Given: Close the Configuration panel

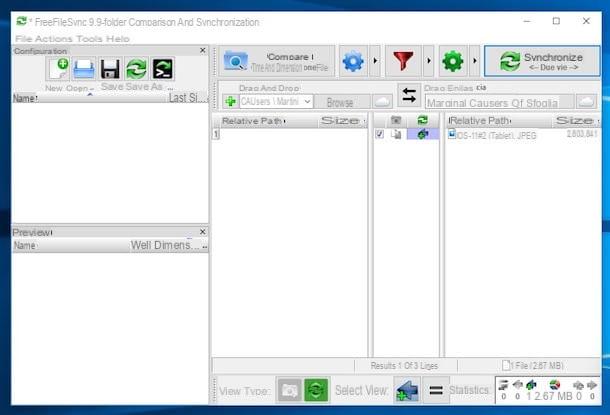Looking at the screenshot, I should click(x=203, y=51).
